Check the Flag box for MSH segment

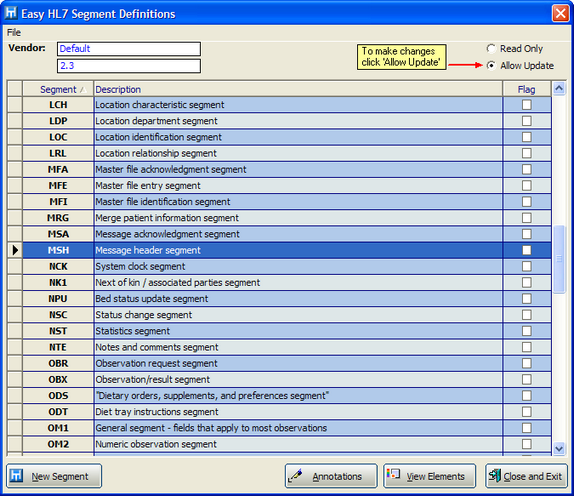tap(527, 250)
